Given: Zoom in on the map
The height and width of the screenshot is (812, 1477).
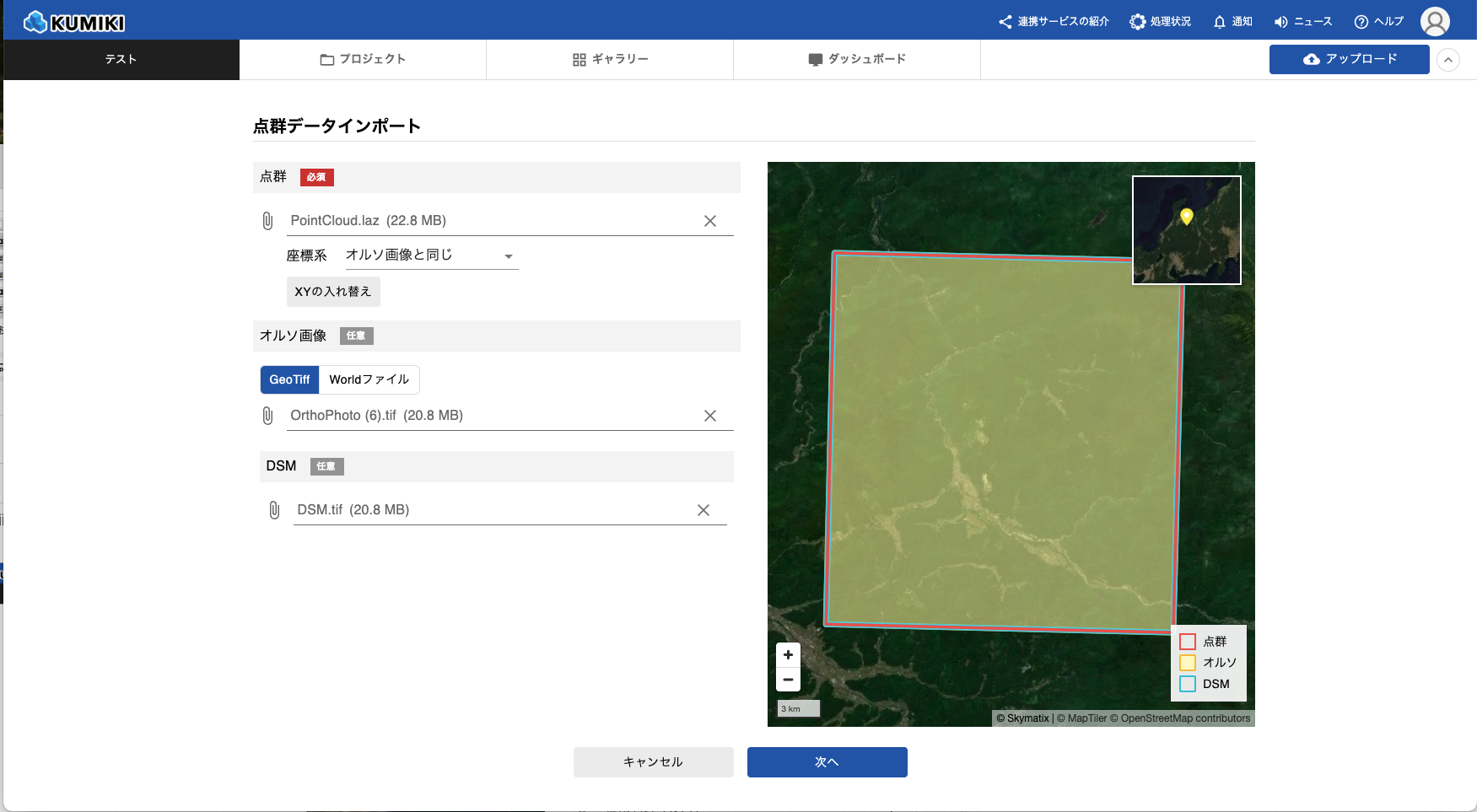Looking at the screenshot, I should 788,655.
